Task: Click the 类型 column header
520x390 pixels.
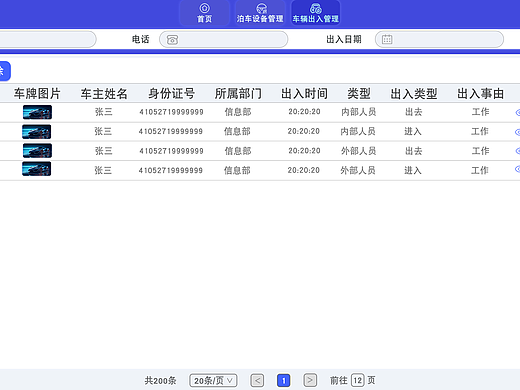Action: pos(359,94)
